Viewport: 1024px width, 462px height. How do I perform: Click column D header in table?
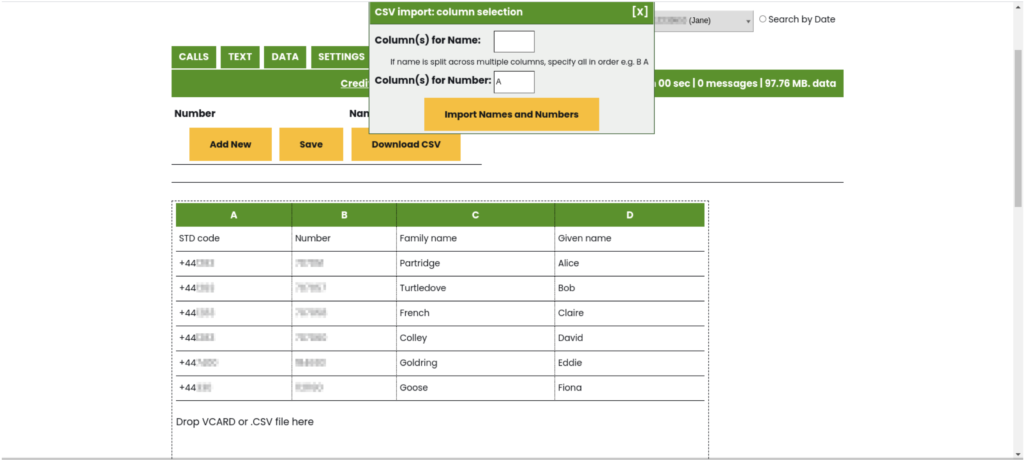point(629,215)
